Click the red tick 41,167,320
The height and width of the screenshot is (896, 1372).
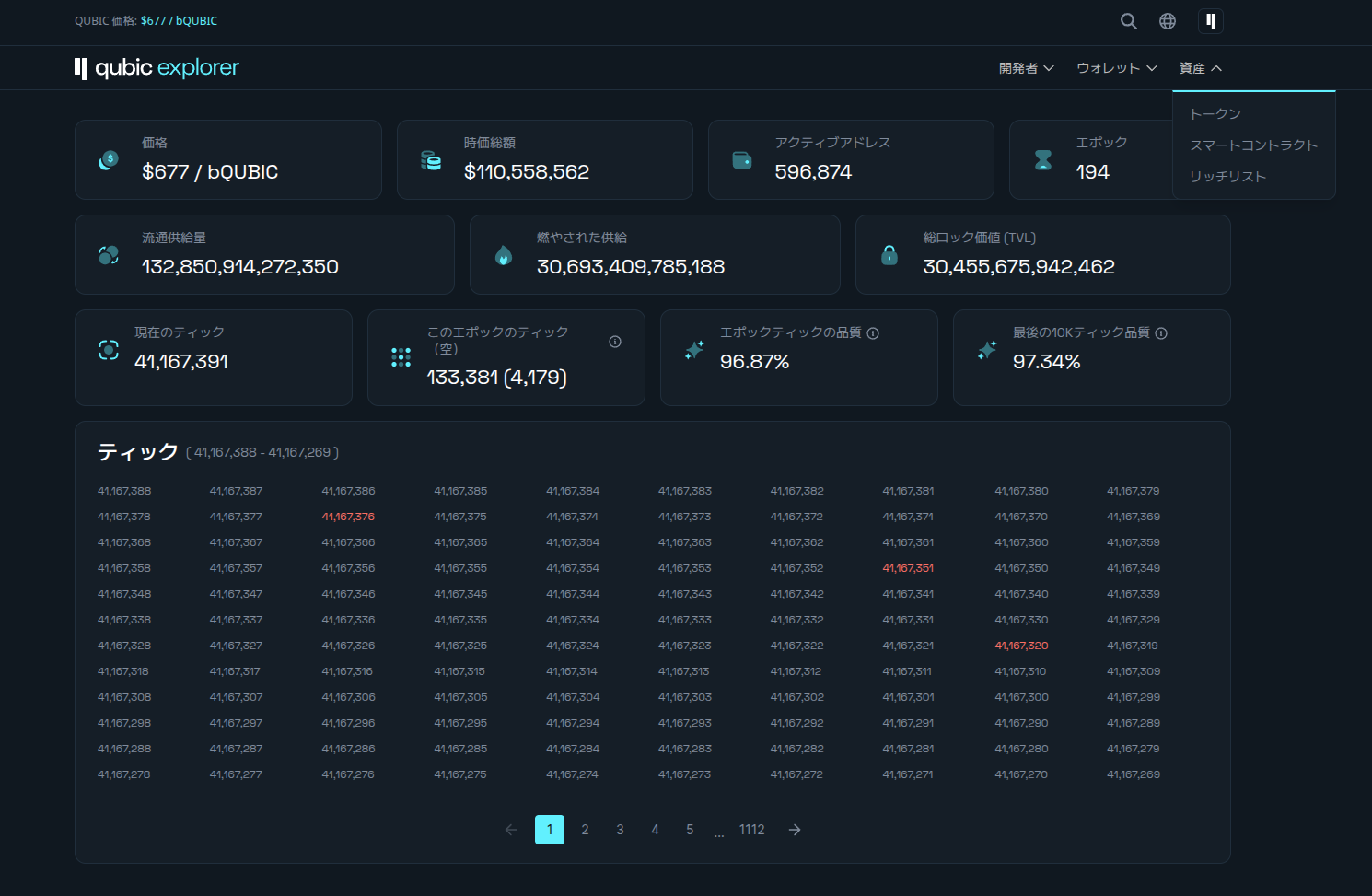coord(1021,646)
